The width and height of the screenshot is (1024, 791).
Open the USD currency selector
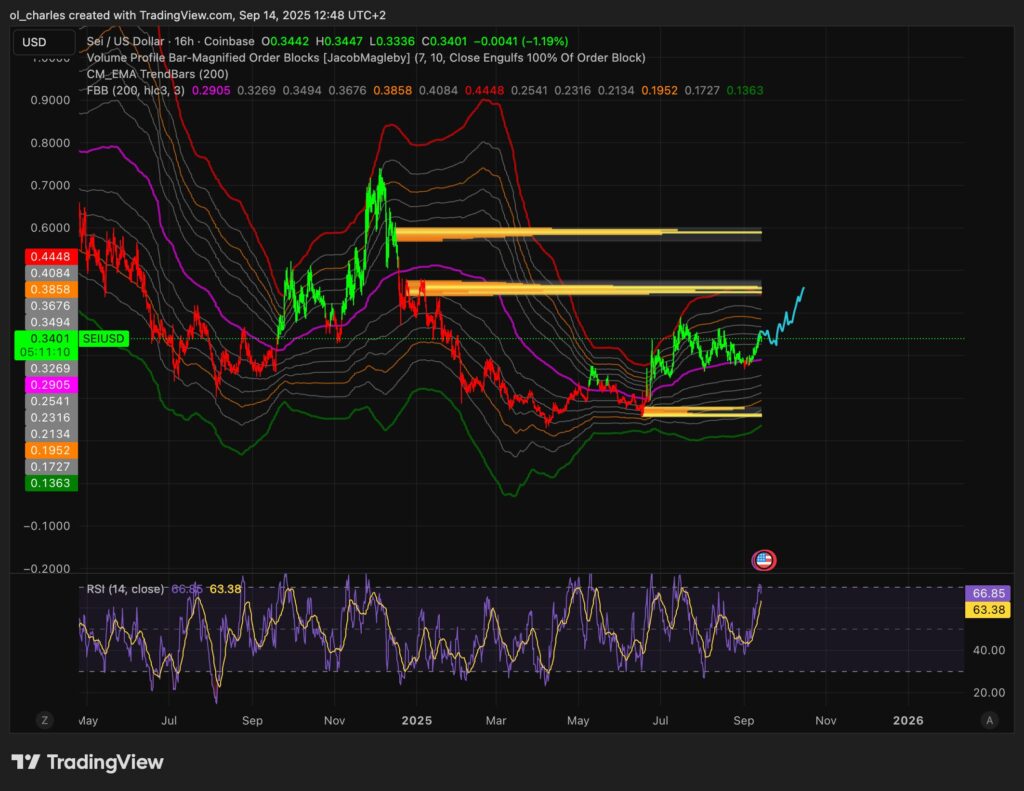point(43,42)
